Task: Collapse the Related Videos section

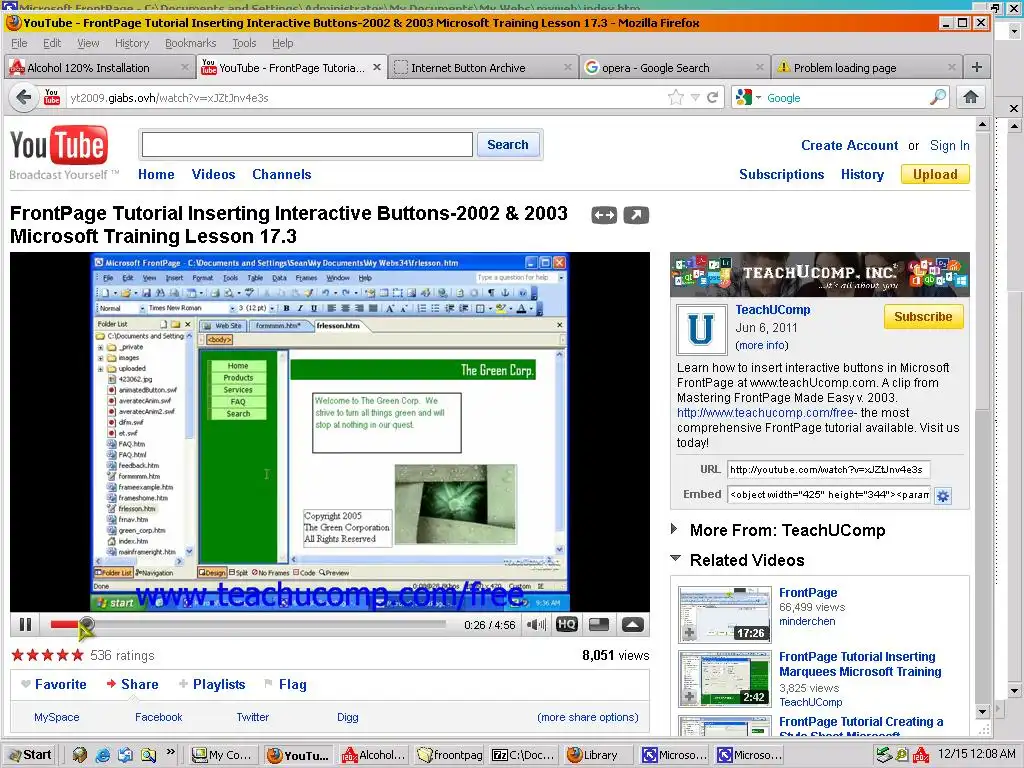Action: (676, 558)
